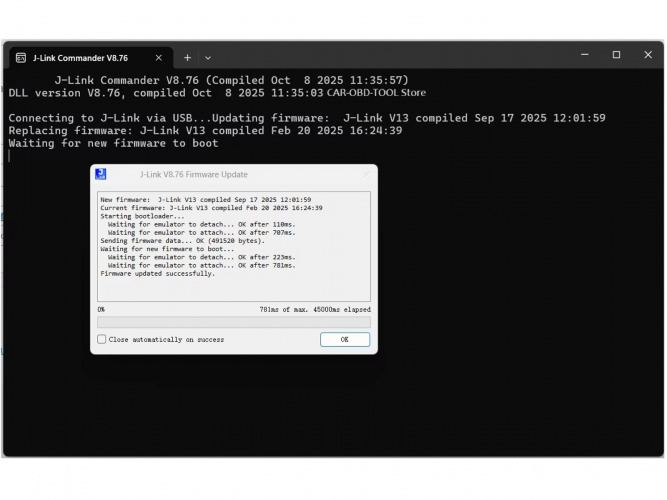667x500 pixels.
Task: Click 'Firmware updated successfully.' log line
Action: click(x=157, y=274)
